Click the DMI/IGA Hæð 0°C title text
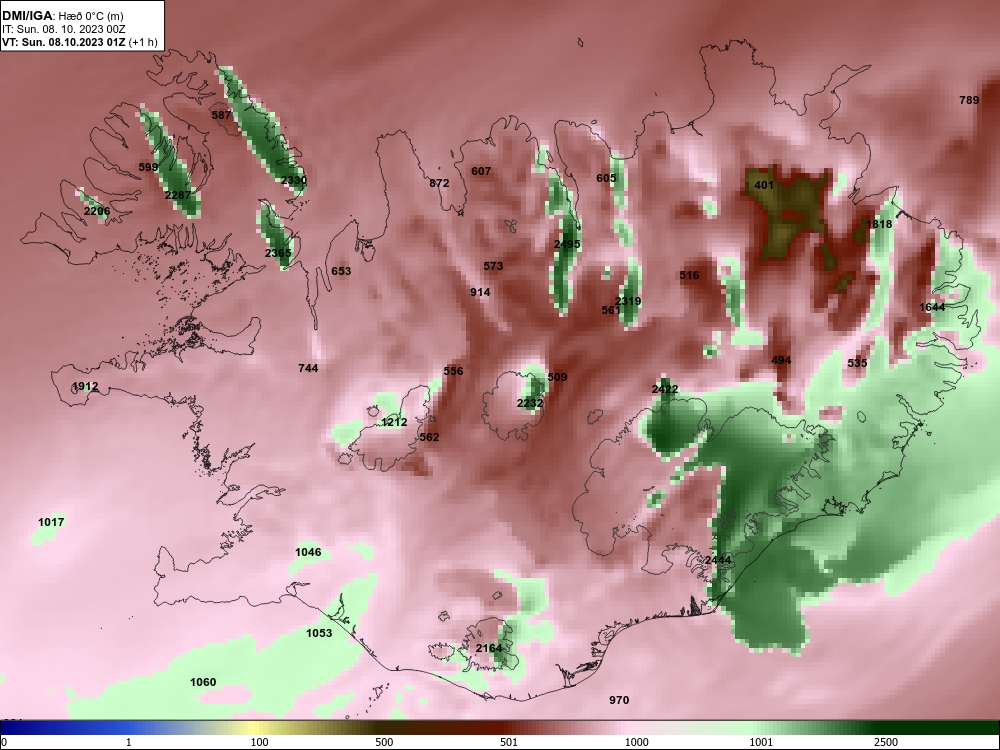This screenshot has width=1000, height=750. [x=62, y=16]
